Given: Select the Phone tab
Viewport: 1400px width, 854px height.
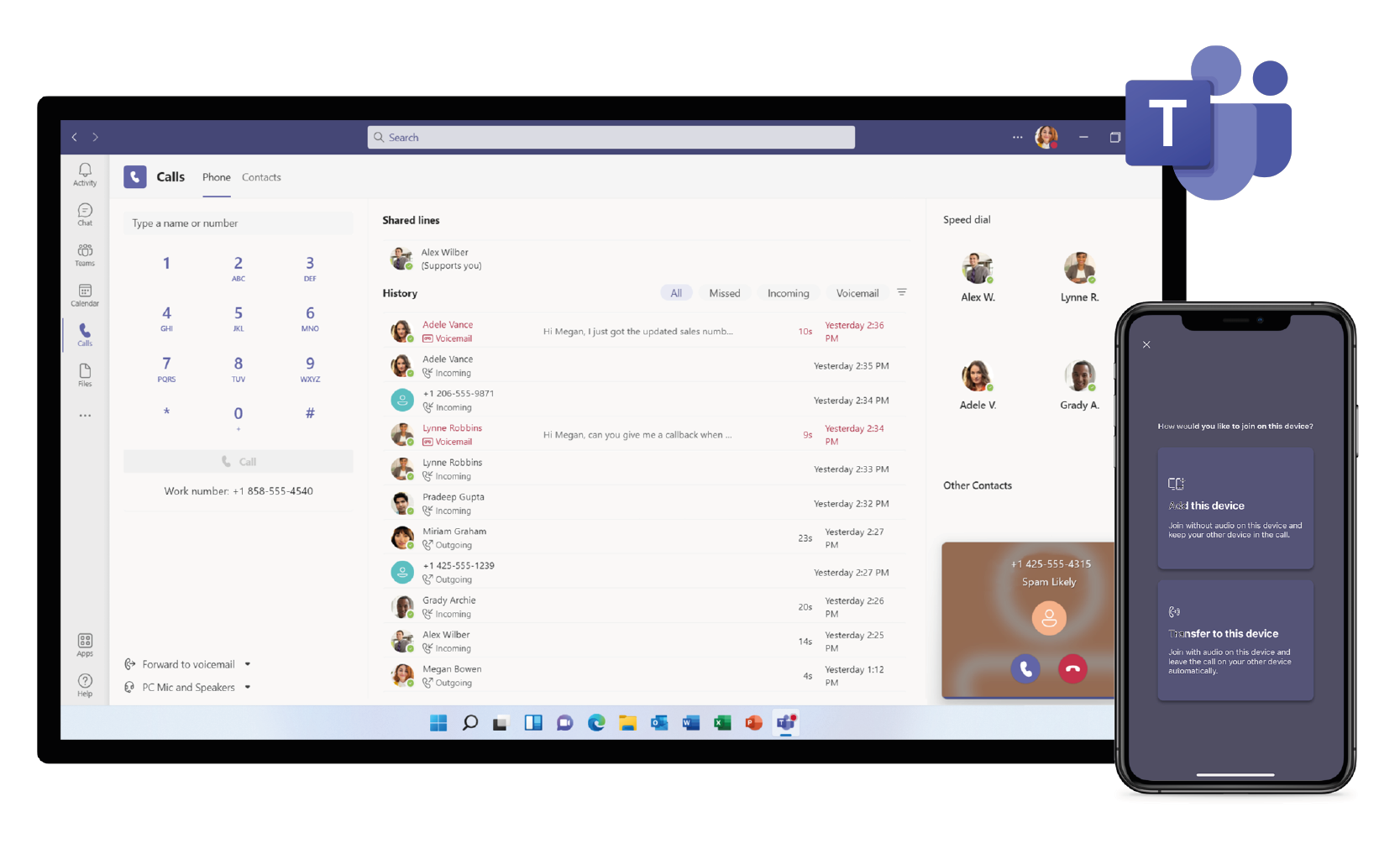Looking at the screenshot, I should (217, 177).
